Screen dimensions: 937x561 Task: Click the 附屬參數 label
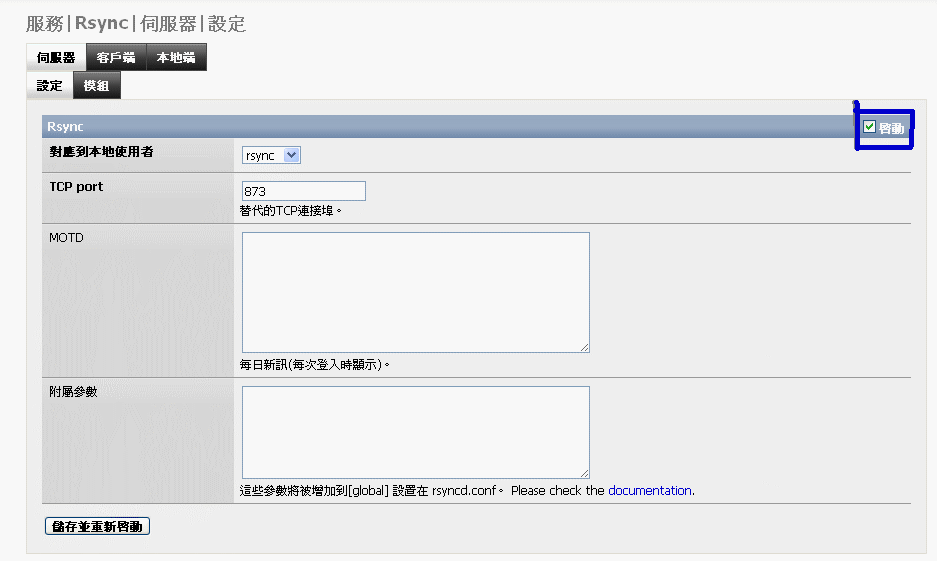[73, 391]
